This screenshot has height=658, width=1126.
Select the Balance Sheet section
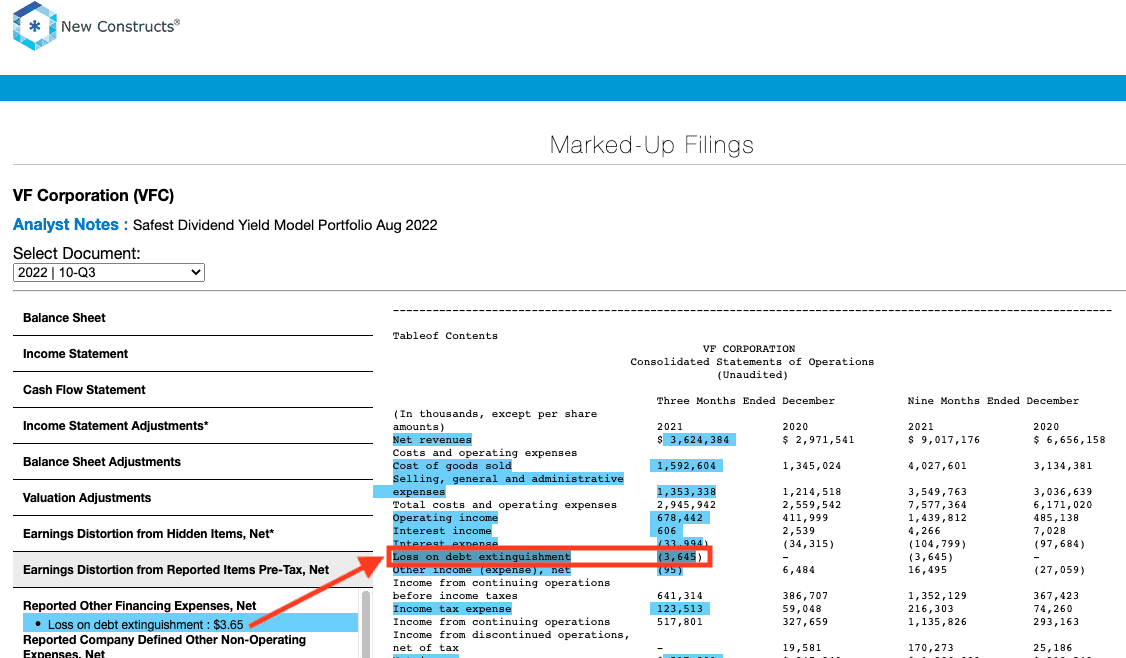[192, 318]
